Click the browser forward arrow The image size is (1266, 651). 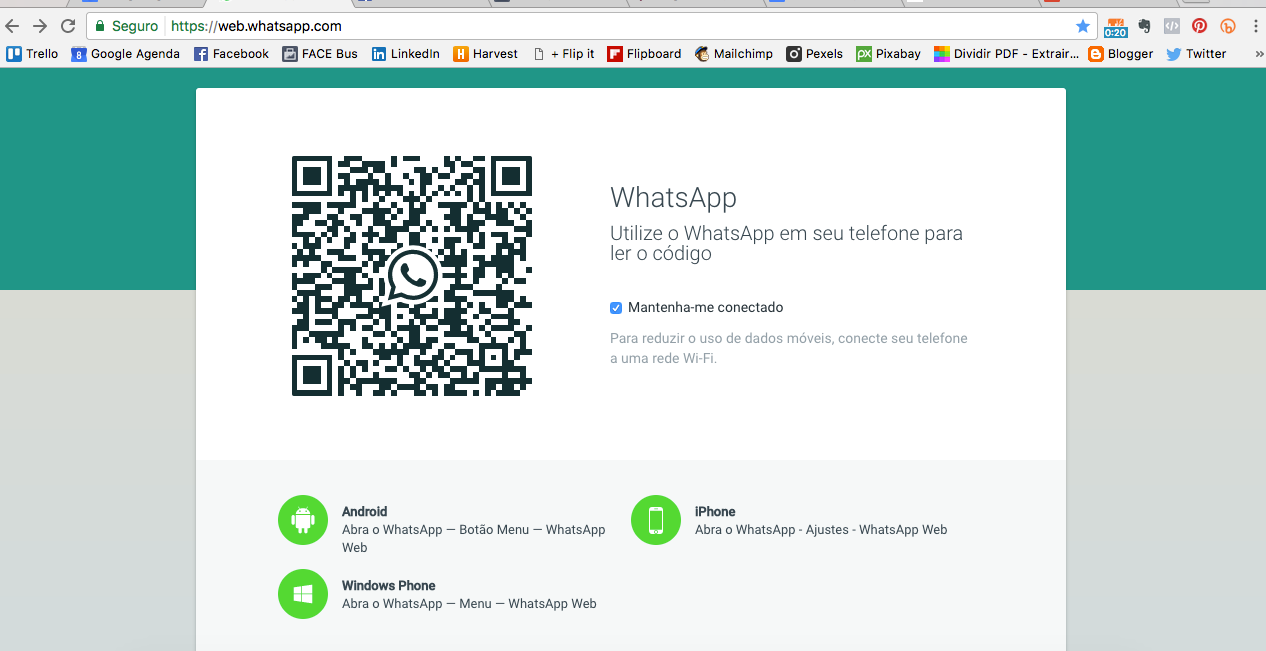tap(40, 26)
